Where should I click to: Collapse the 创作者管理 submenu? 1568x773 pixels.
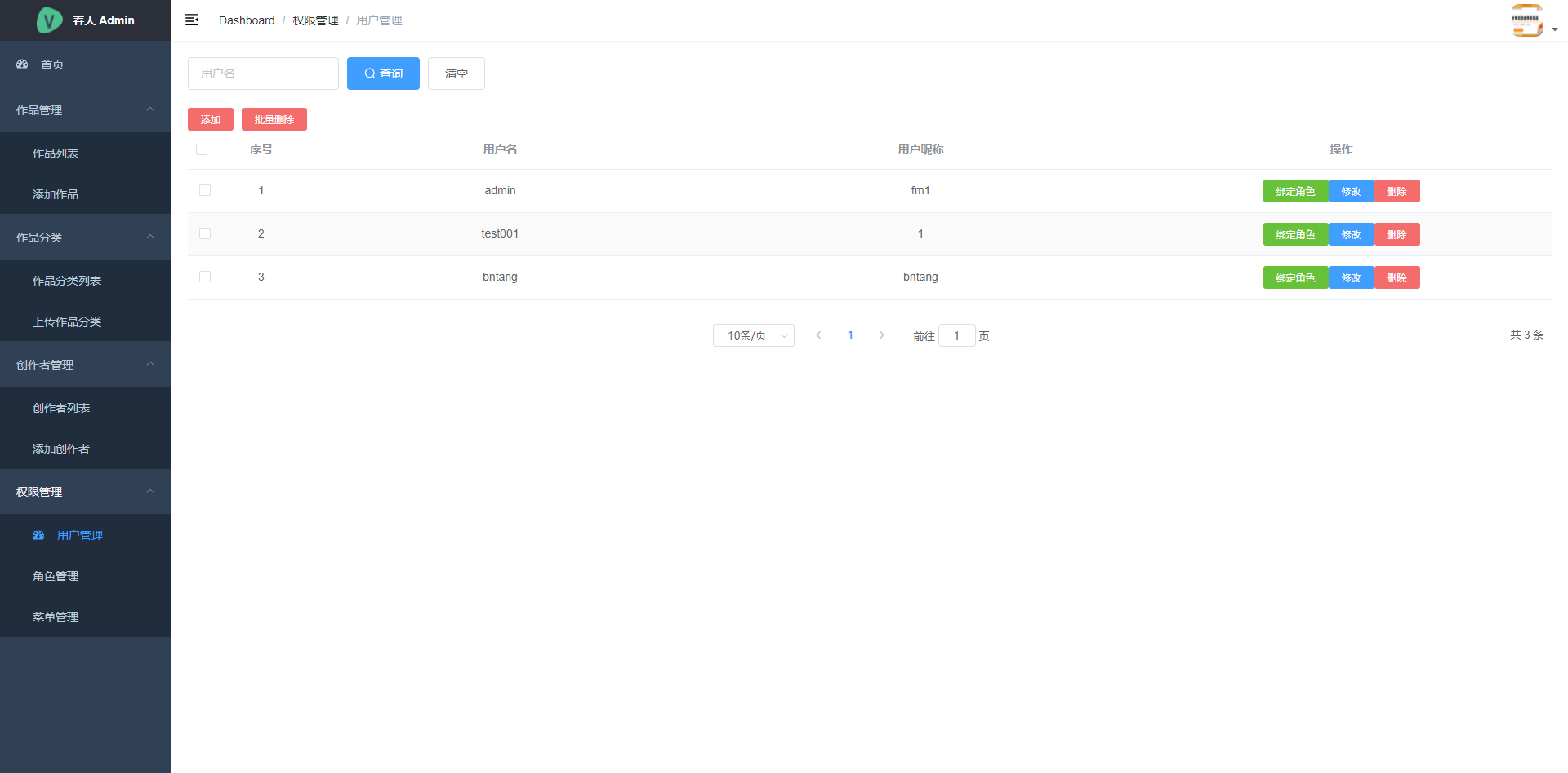[86, 364]
